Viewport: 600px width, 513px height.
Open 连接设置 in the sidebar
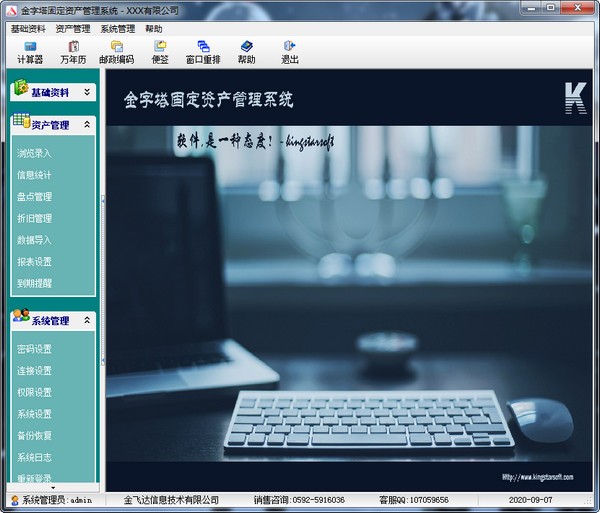click(x=34, y=371)
